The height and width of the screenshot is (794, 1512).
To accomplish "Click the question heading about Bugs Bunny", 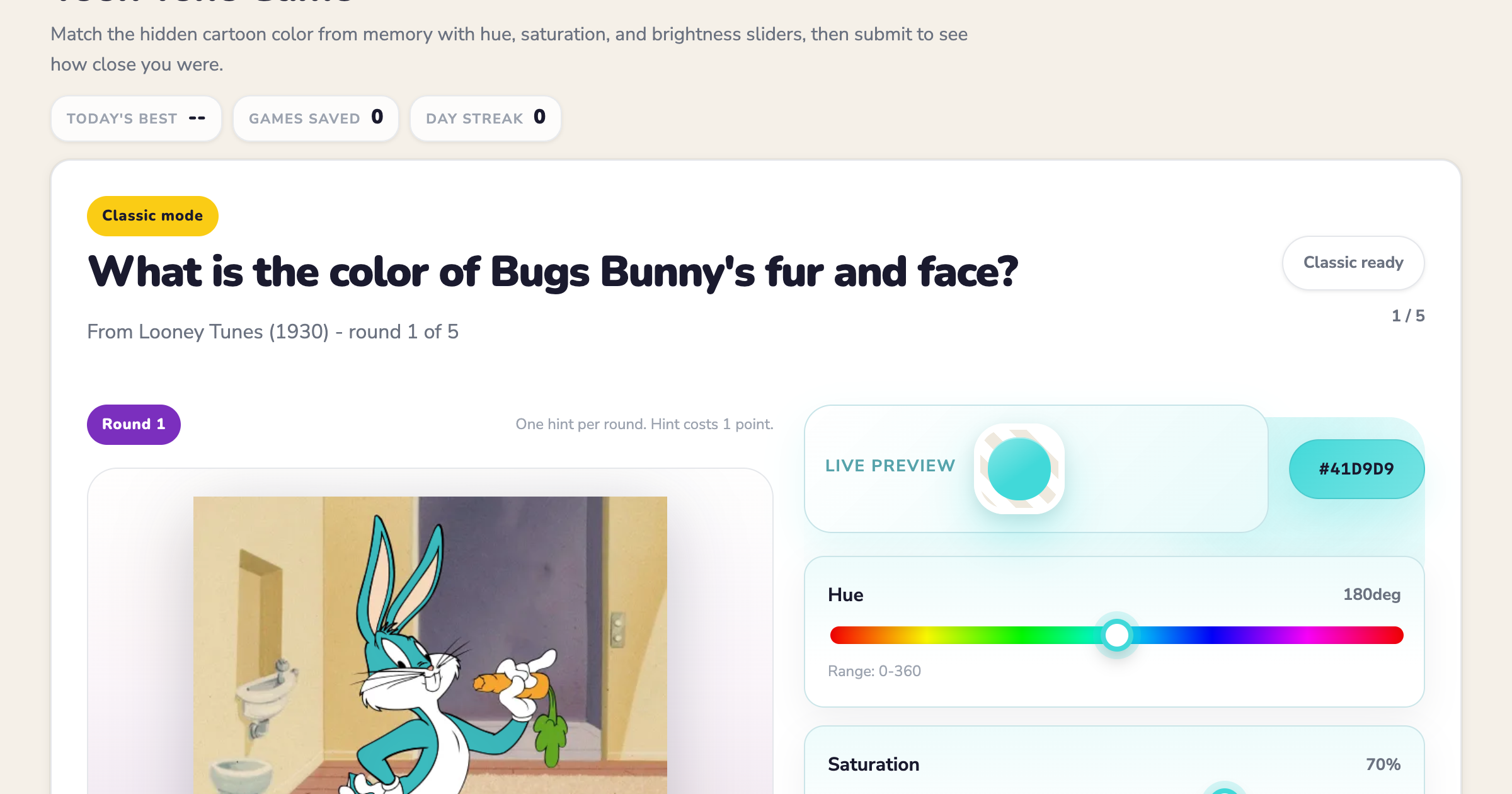I will 553,272.
